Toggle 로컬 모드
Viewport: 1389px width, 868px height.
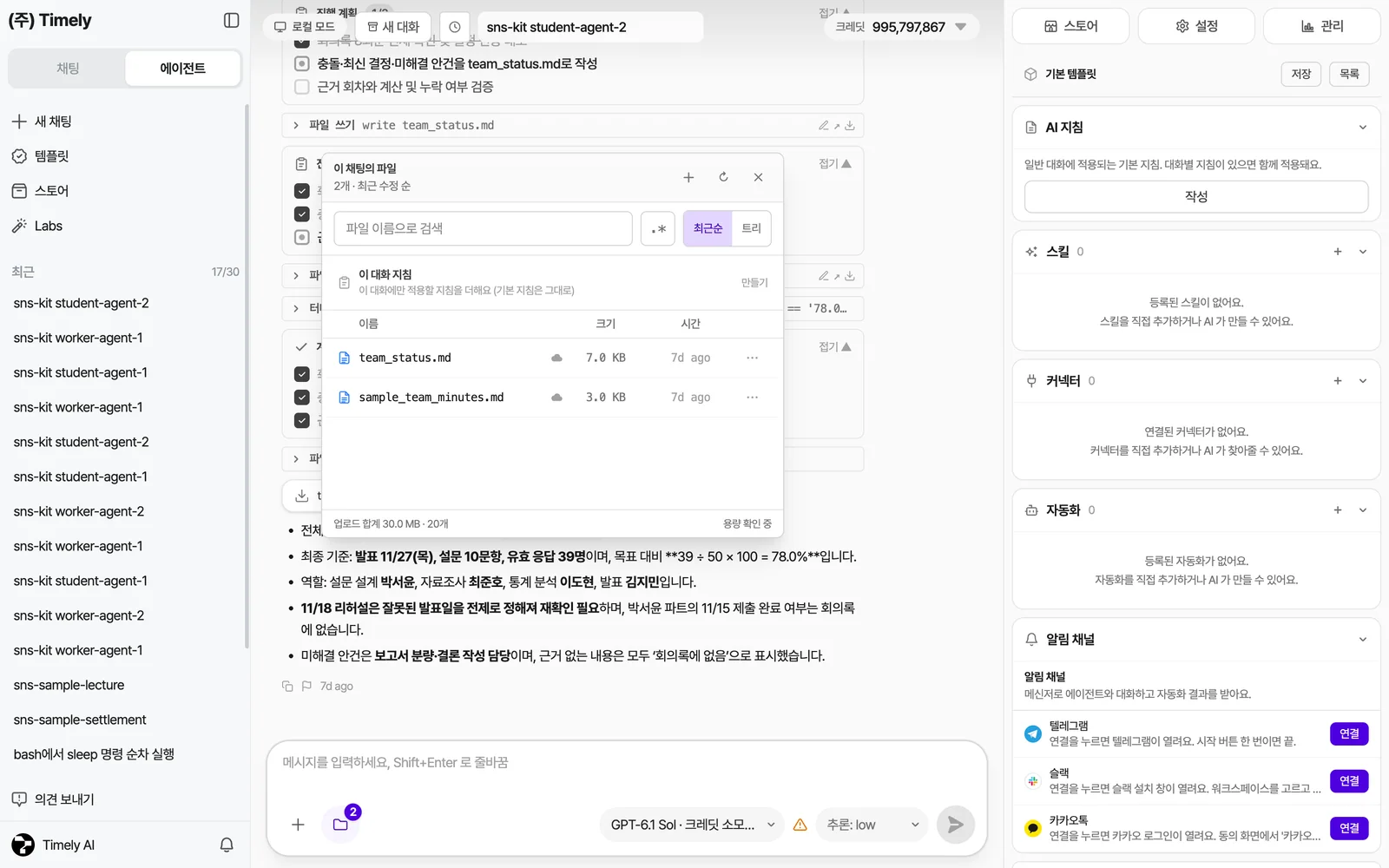tap(305, 27)
